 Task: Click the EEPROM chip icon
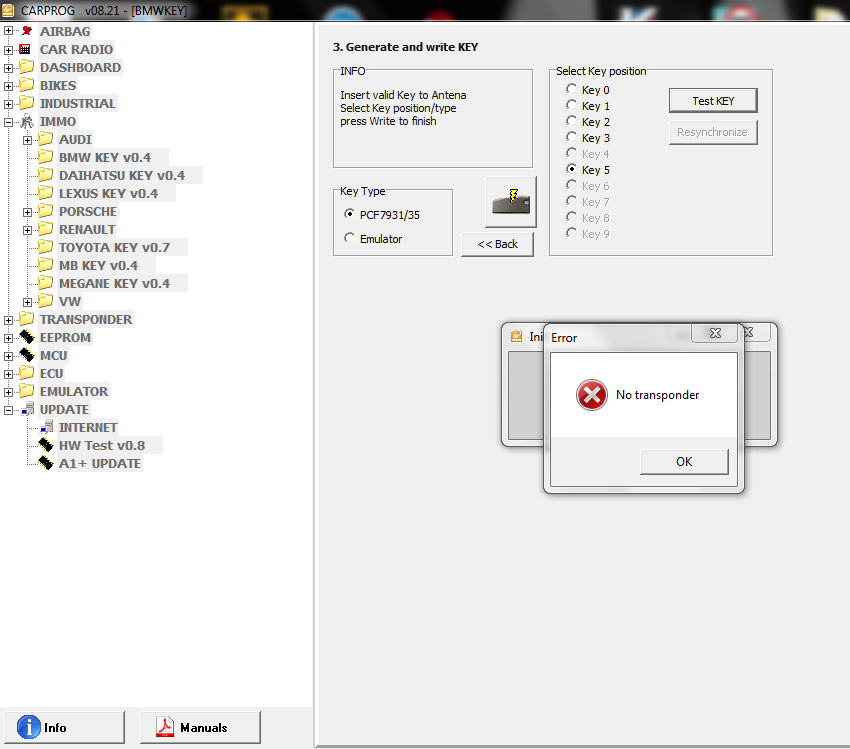click(27, 337)
